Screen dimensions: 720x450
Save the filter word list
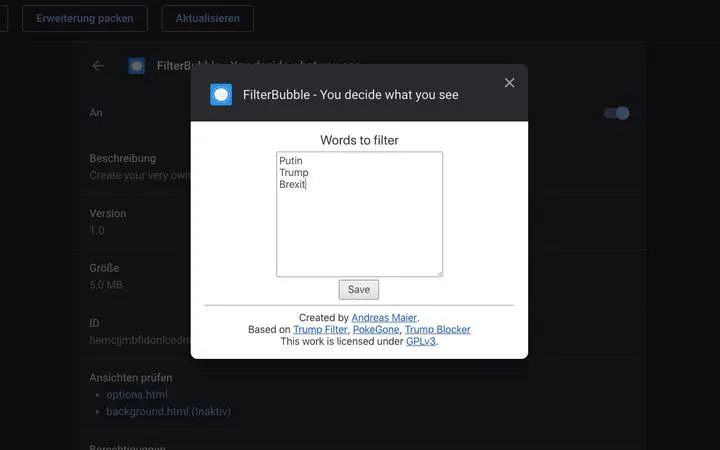(359, 290)
